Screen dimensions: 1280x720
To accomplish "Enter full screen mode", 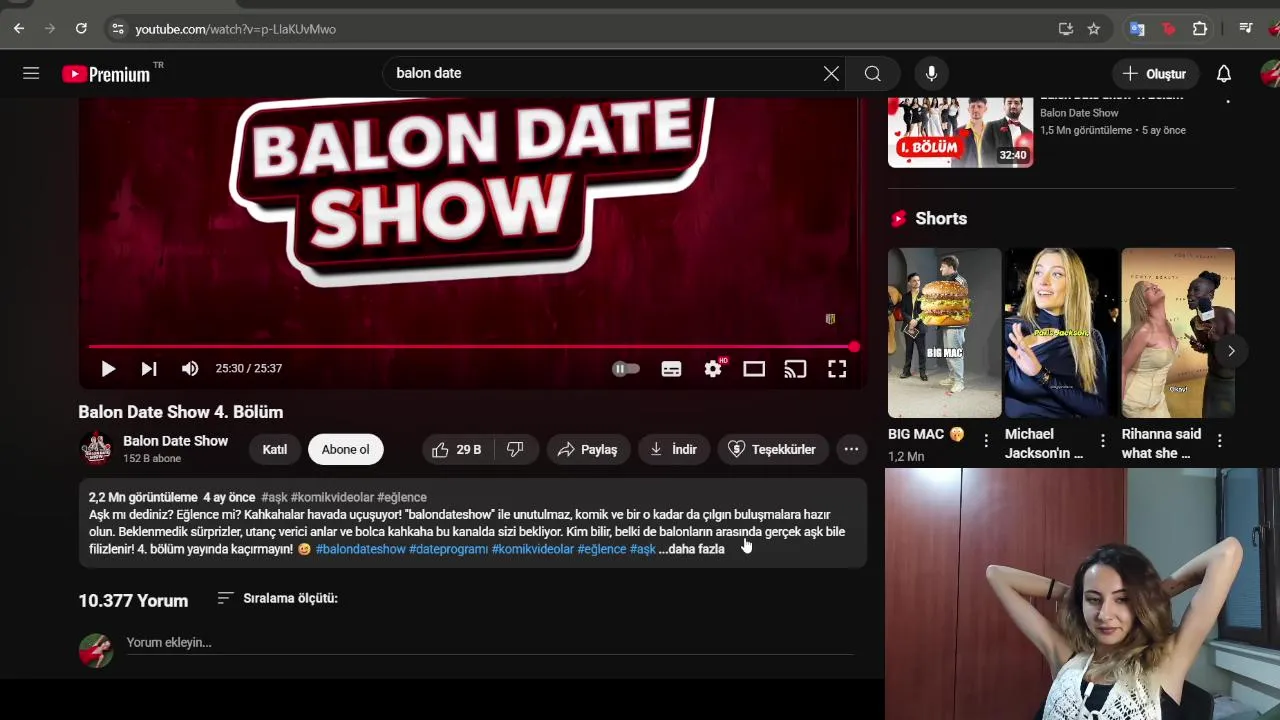I will click(x=837, y=368).
